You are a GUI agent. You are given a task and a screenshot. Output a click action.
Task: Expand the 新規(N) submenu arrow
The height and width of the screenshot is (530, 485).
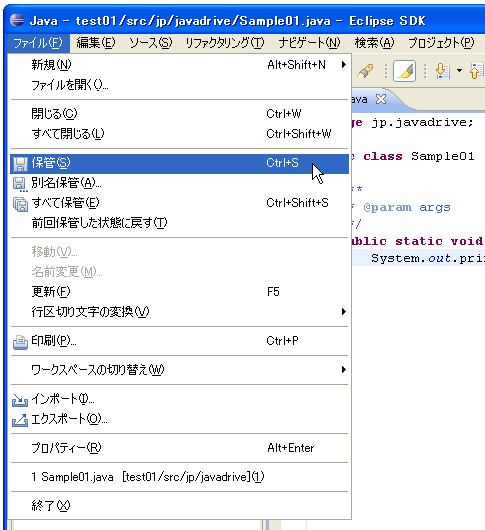click(x=343, y=65)
